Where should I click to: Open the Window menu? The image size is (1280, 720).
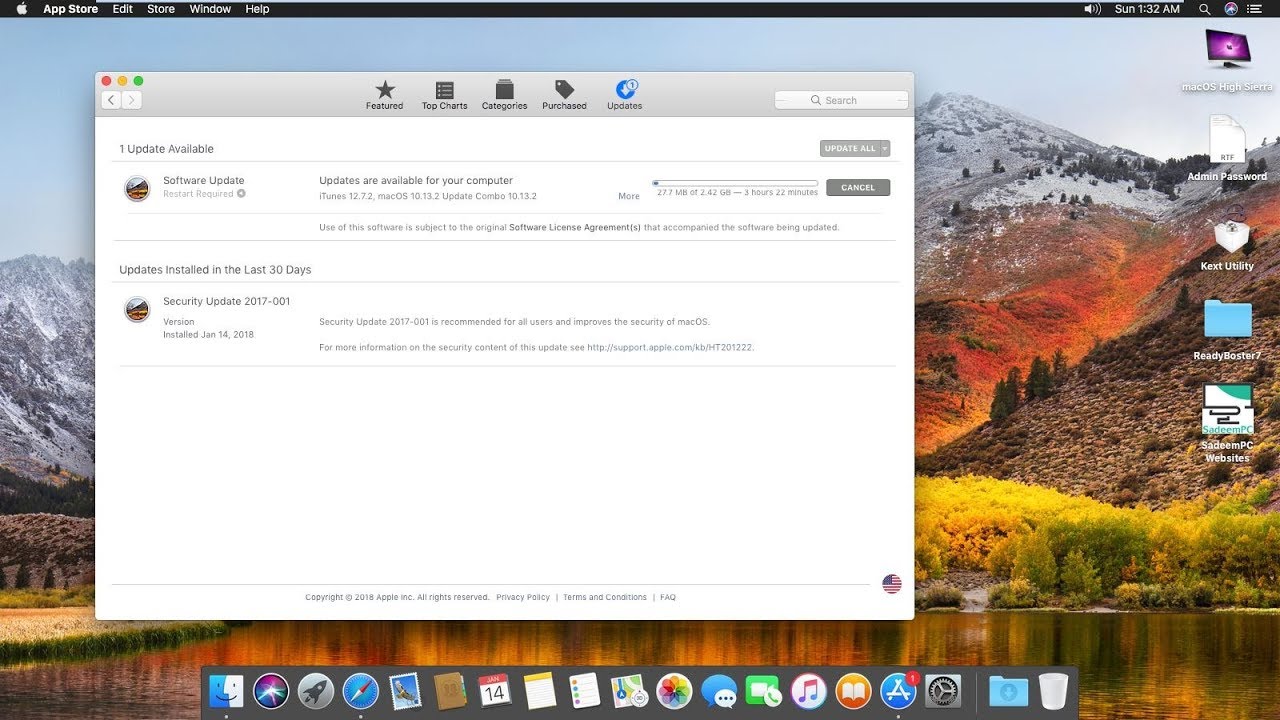[x=210, y=9]
